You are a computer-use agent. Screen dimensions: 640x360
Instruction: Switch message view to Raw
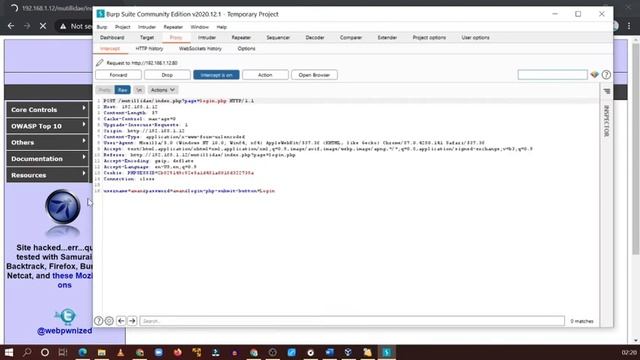122,90
